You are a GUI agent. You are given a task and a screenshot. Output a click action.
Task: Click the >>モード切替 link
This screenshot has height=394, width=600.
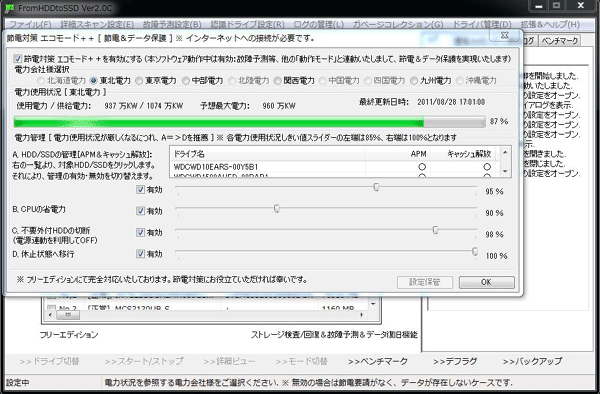point(302,361)
